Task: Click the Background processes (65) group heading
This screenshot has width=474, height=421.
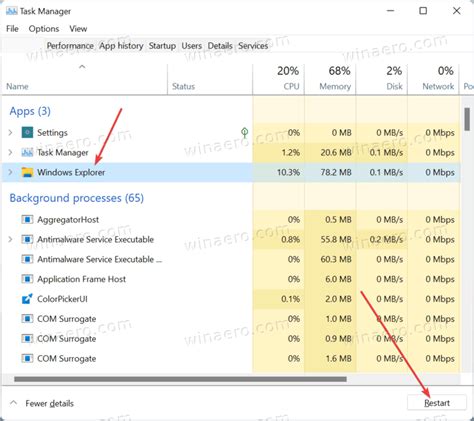Action: click(x=77, y=198)
